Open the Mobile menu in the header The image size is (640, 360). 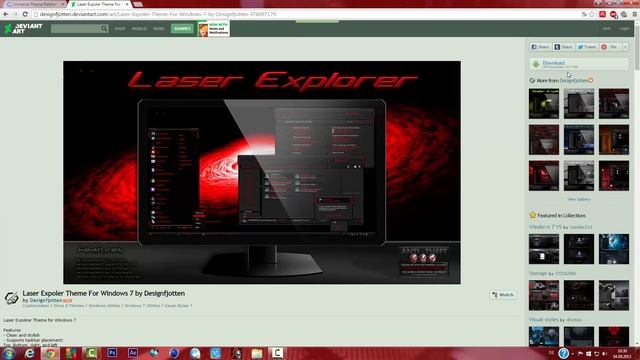point(139,29)
